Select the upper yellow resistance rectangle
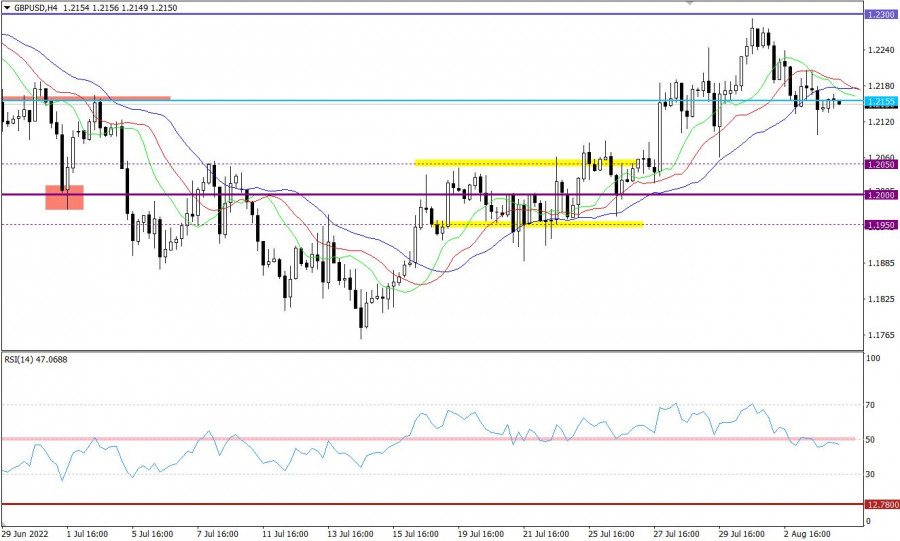This screenshot has height=541, width=900. (527, 162)
